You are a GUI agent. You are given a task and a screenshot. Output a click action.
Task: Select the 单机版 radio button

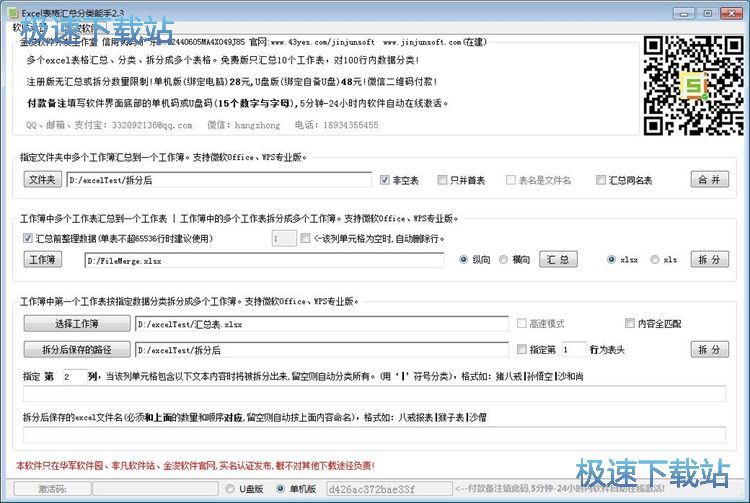pos(280,489)
